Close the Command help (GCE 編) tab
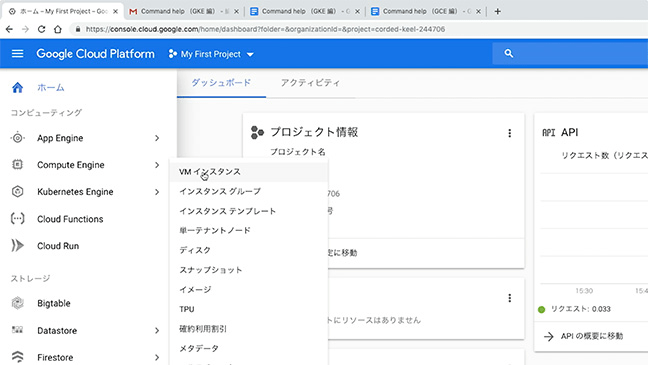The width and height of the screenshot is (648, 365). point(478,12)
